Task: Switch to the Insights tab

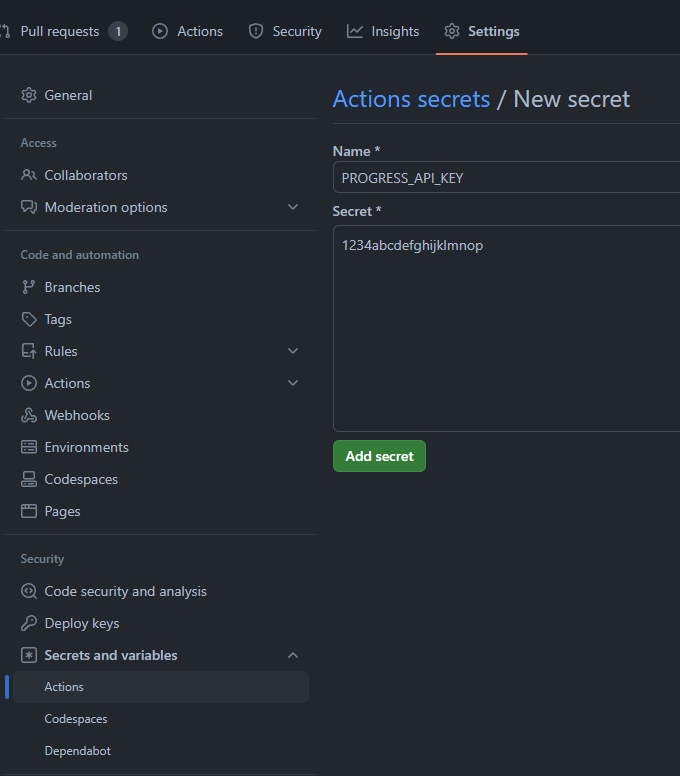Action: tap(383, 31)
